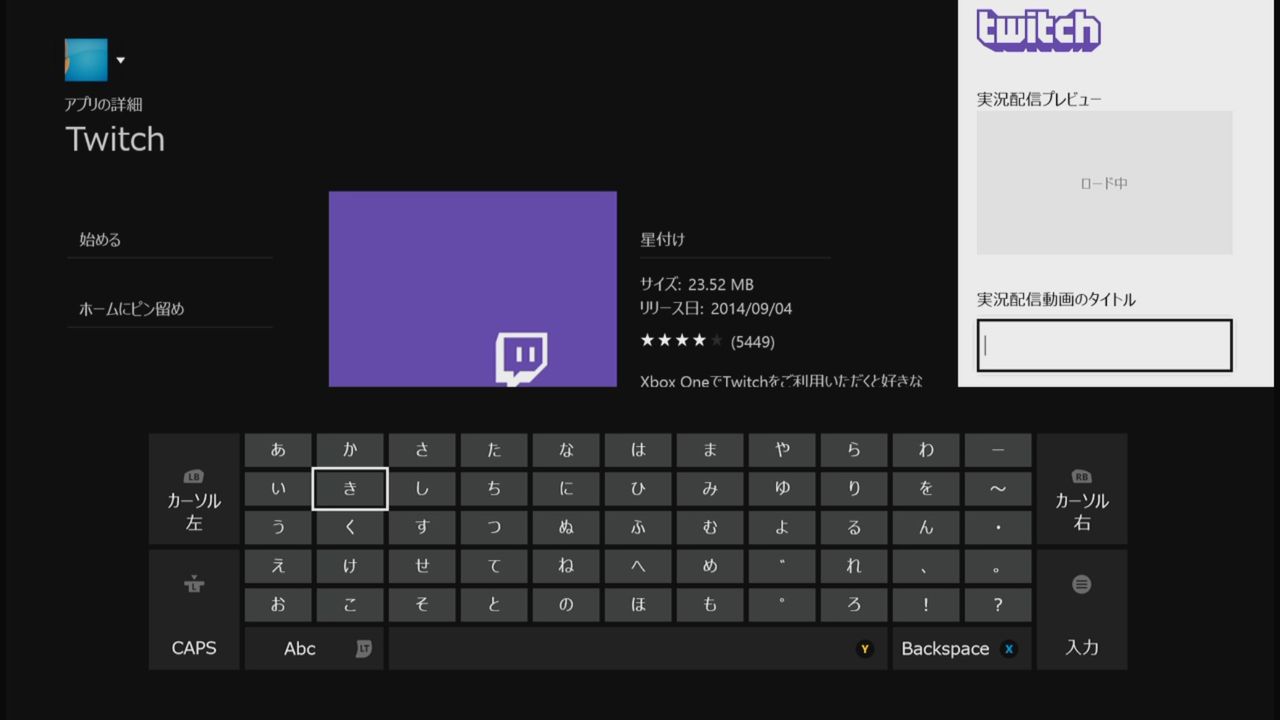Click the Twitch logo in side panel
The image size is (1280, 720).
[1038, 30]
